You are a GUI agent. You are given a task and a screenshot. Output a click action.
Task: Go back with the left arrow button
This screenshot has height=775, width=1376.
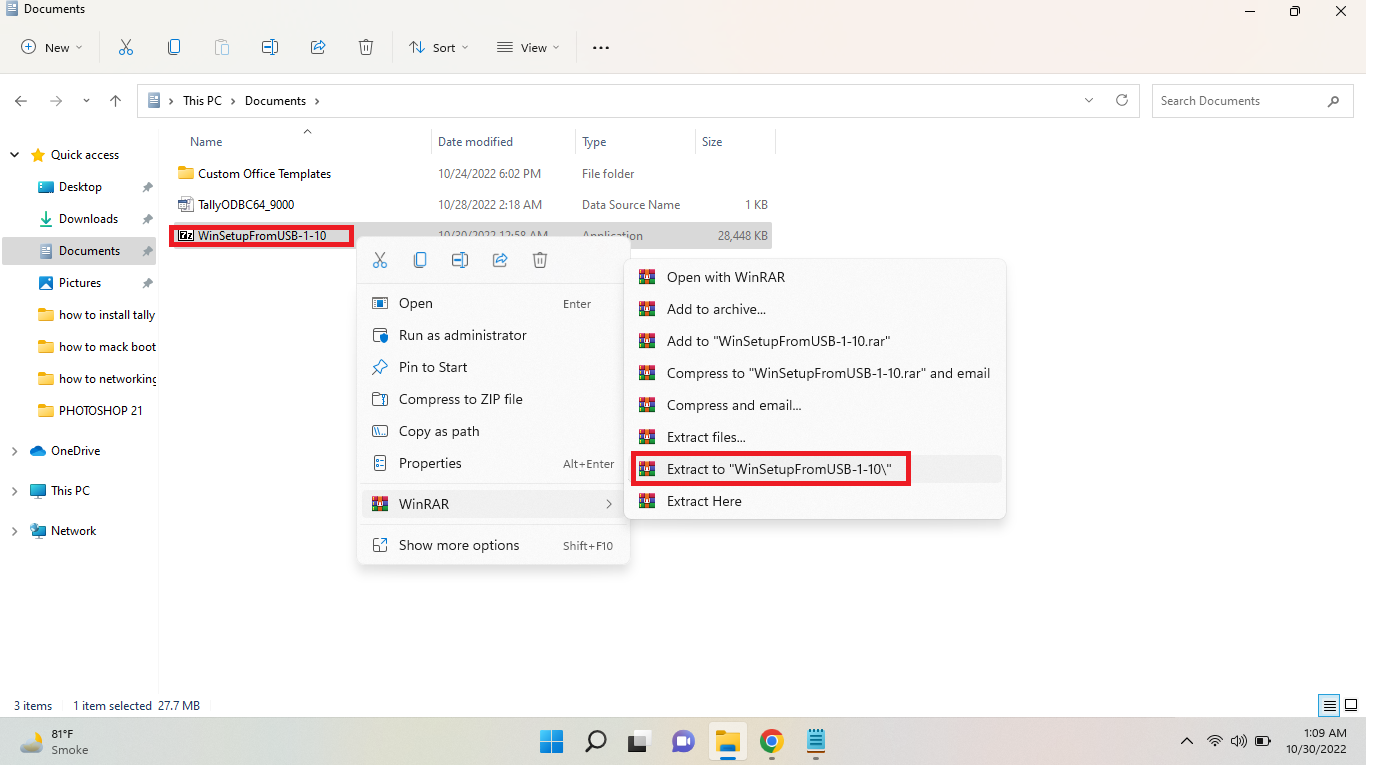click(21, 101)
